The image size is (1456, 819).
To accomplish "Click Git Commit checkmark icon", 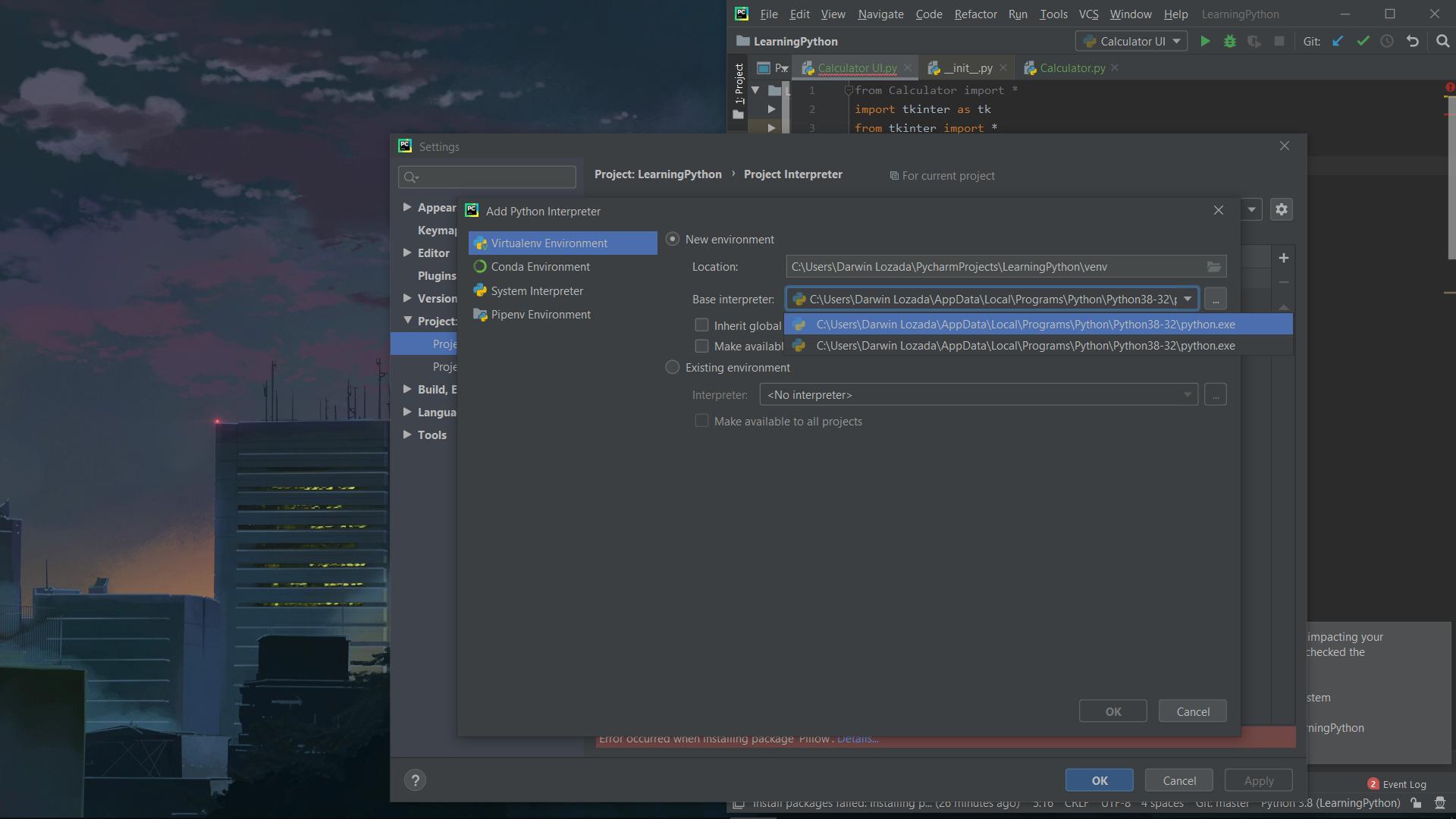I will point(1363,42).
